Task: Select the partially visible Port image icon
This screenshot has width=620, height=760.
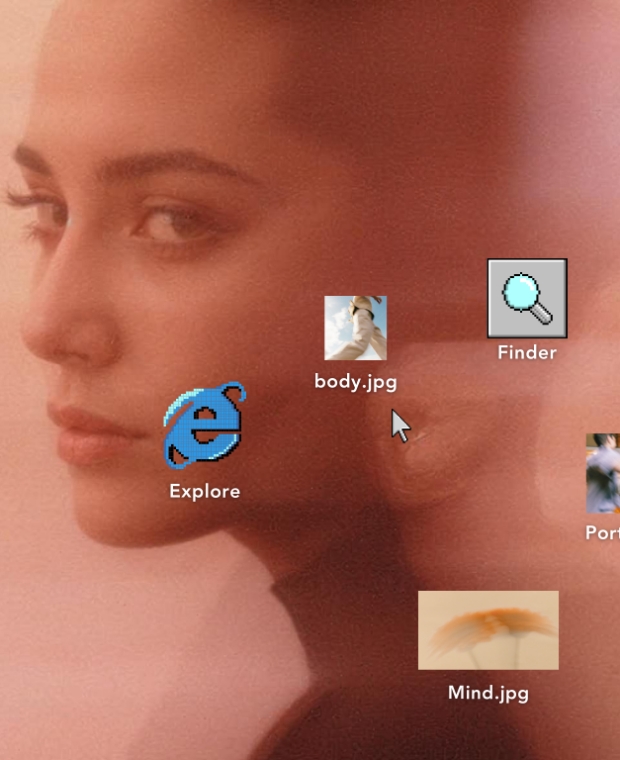Action: [603, 473]
